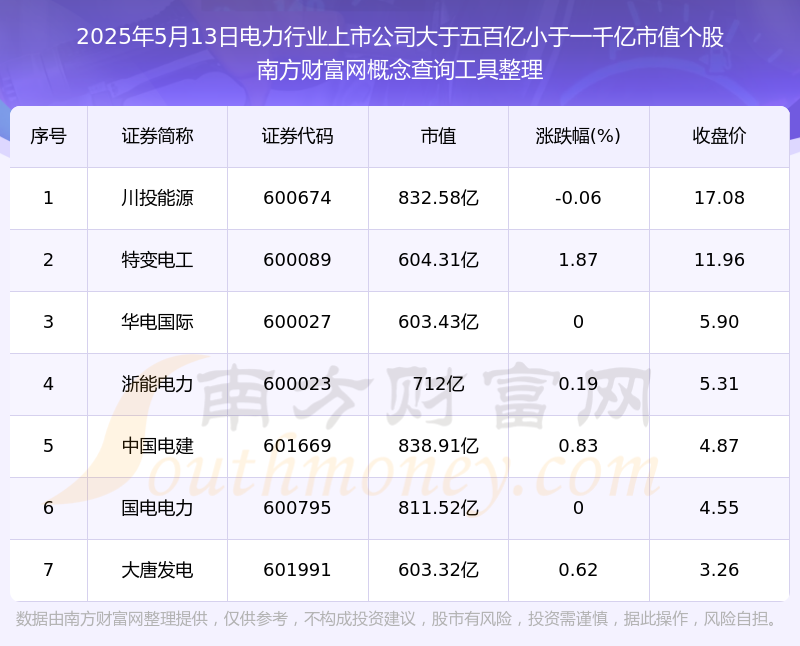Click stock code 600674
Image resolution: width=800 pixels, height=646 pixels.
(297, 198)
